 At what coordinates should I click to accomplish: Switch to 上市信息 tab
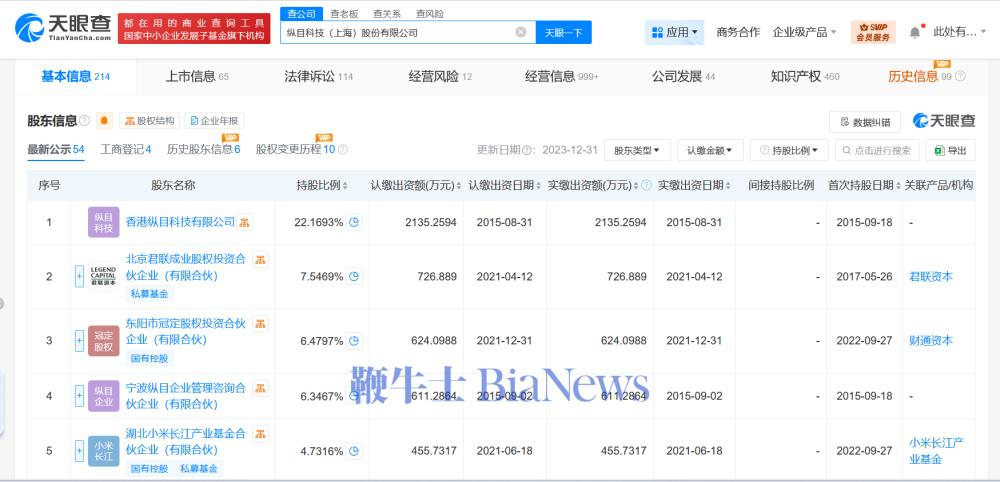(197, 77)
